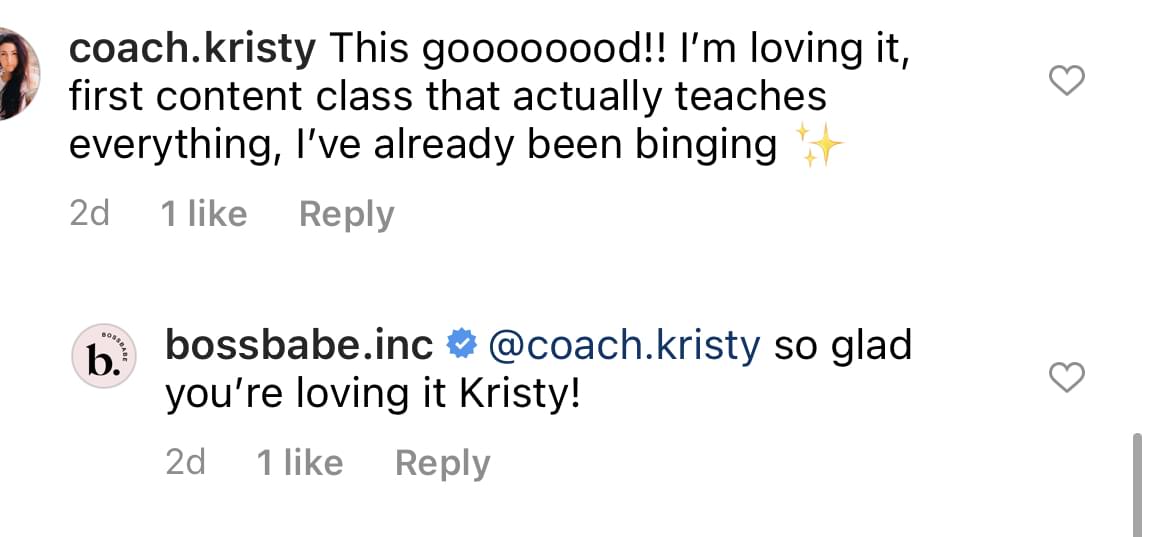Like coach.kristy's comment with the heart
The height and width of the screenshot is (537, 1151).
click(1067, 82)
